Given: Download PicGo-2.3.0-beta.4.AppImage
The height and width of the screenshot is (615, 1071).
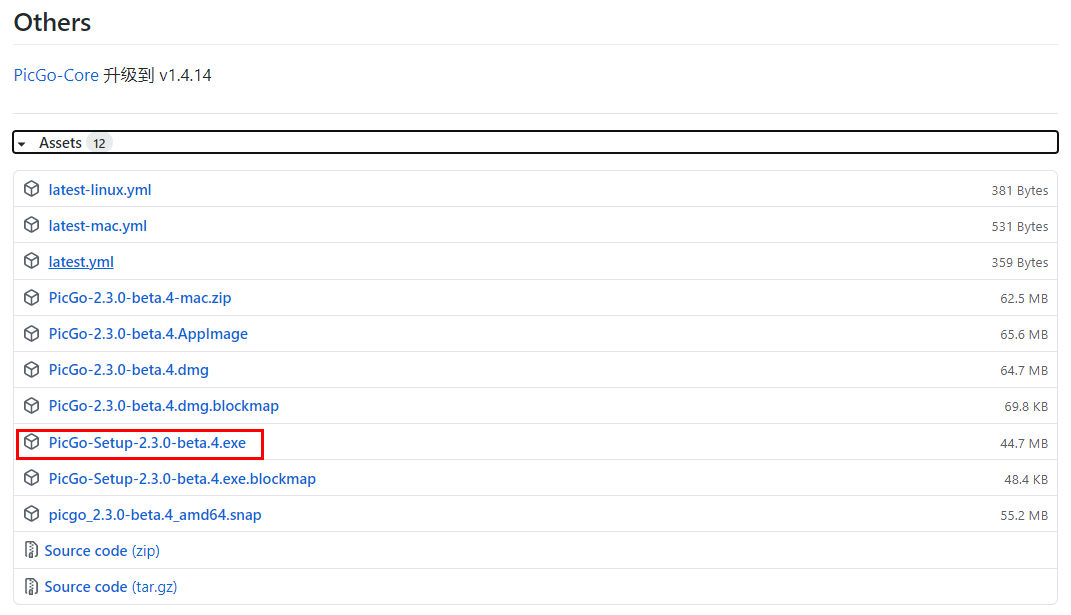Looking at the screenshot, I should click(148, 334).
